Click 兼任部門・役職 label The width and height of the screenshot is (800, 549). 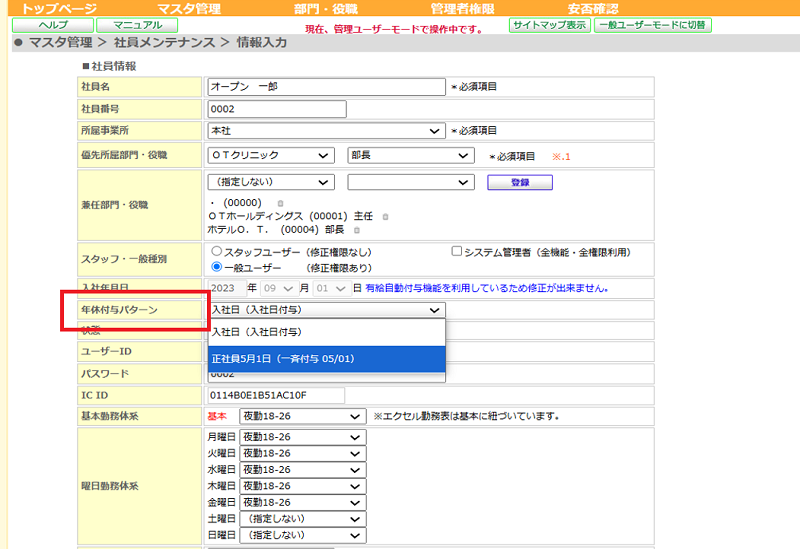(x=114, y=205)
